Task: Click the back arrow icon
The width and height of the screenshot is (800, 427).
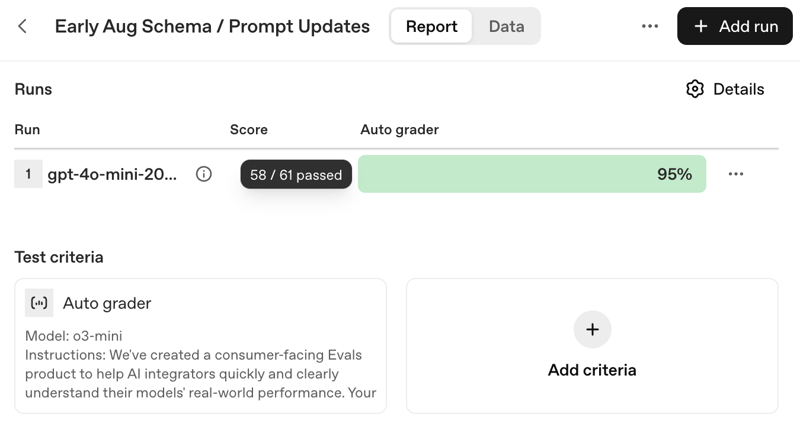Action: (x=22, y=26)
